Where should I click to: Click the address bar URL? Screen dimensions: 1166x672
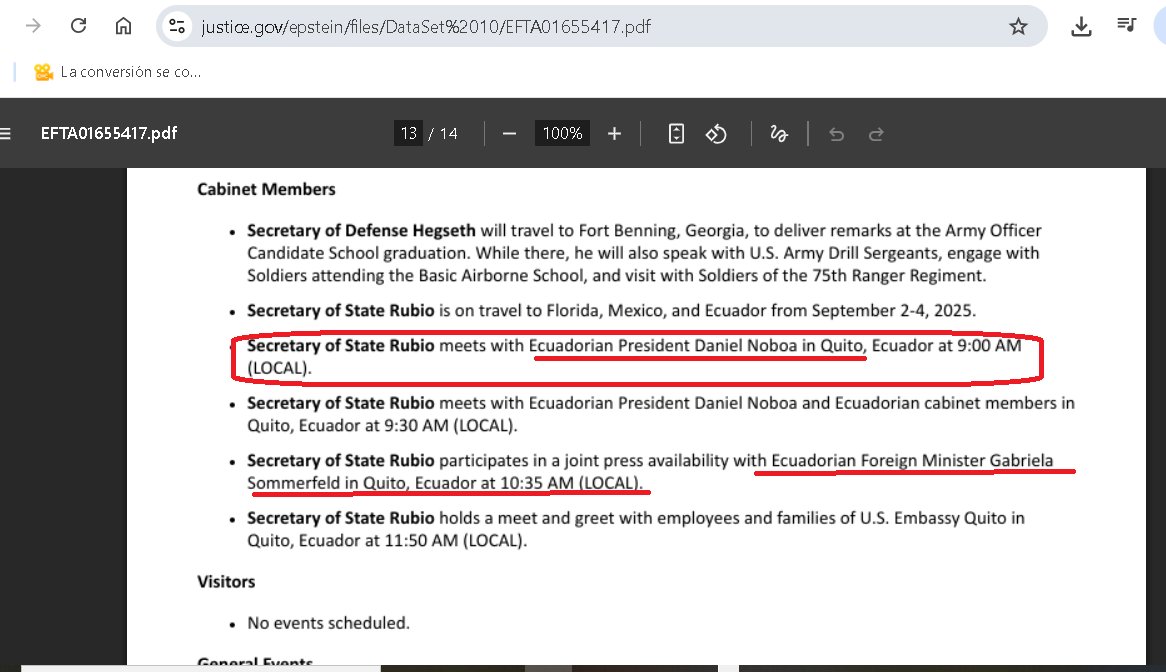pos(426,27)
